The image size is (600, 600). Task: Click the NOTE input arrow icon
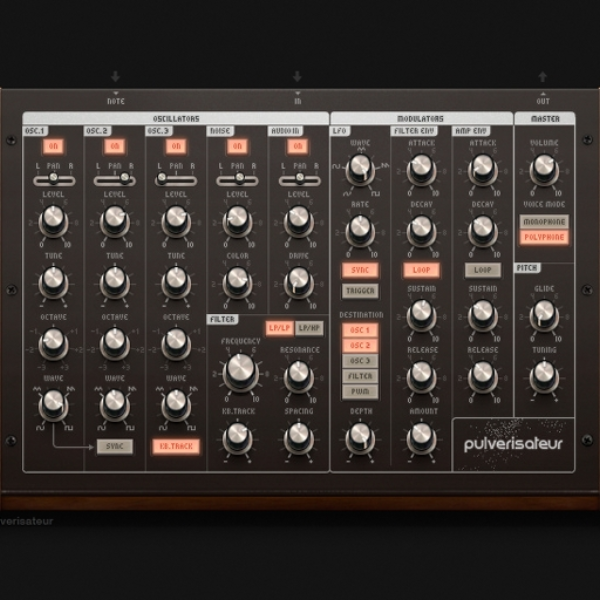coord(115,77)
